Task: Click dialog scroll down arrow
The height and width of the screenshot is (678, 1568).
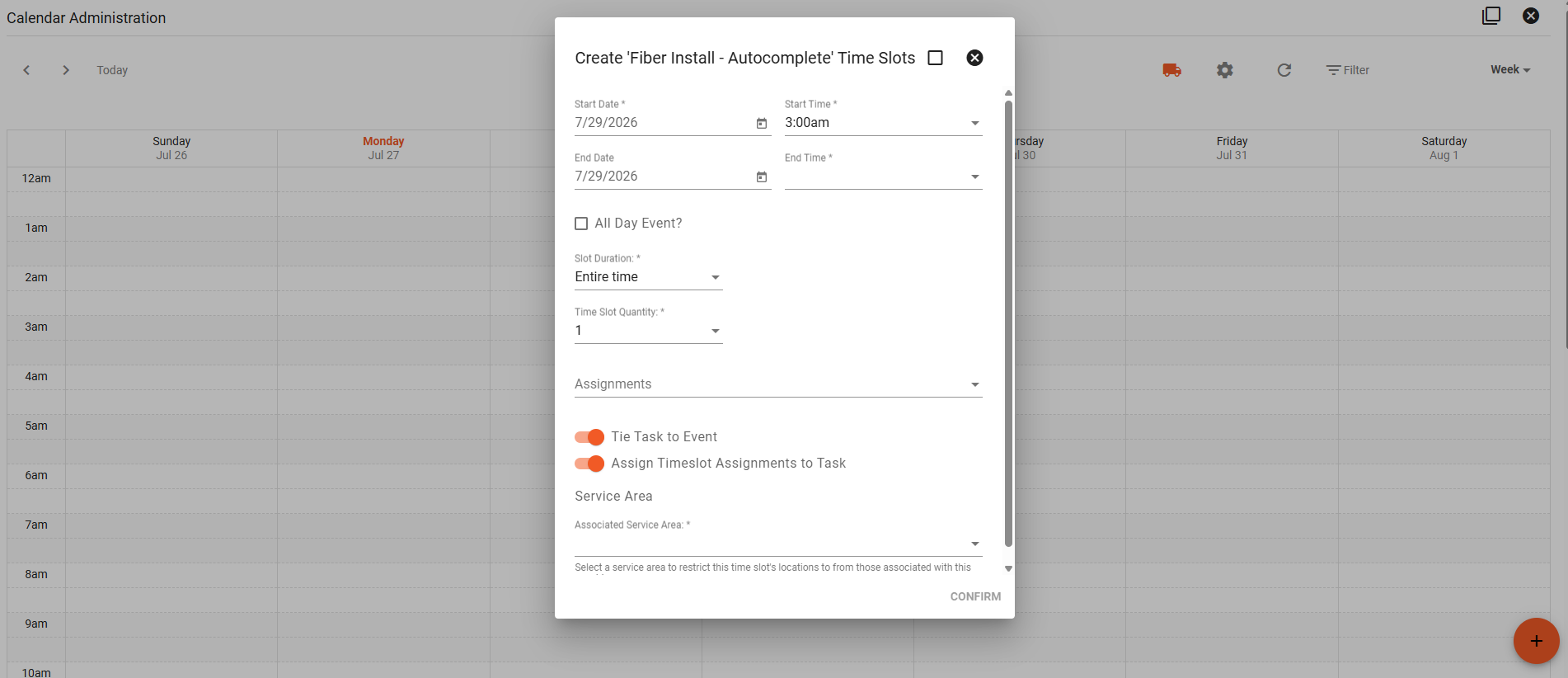Action: point(1008,568)
